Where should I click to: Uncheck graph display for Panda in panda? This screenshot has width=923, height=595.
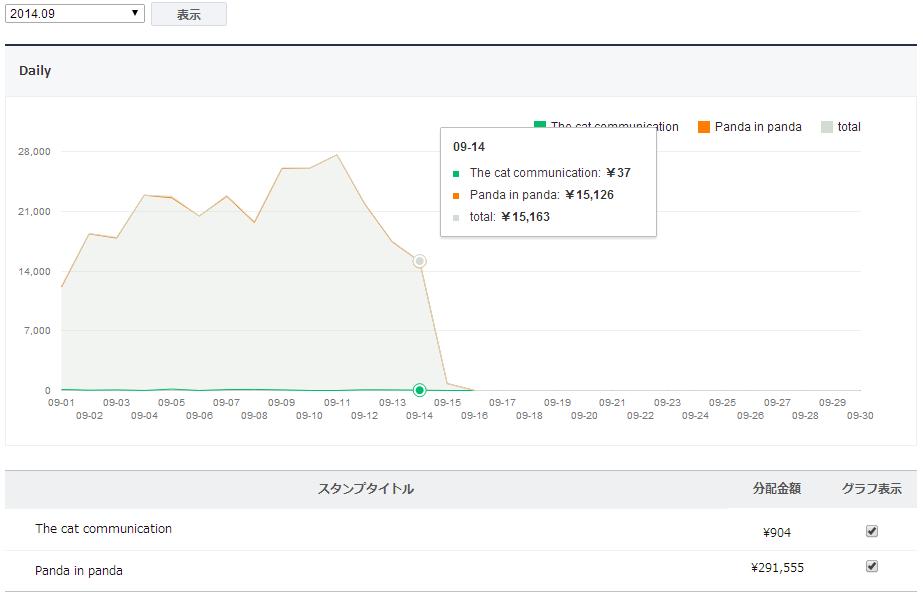[x=872, y=566]
